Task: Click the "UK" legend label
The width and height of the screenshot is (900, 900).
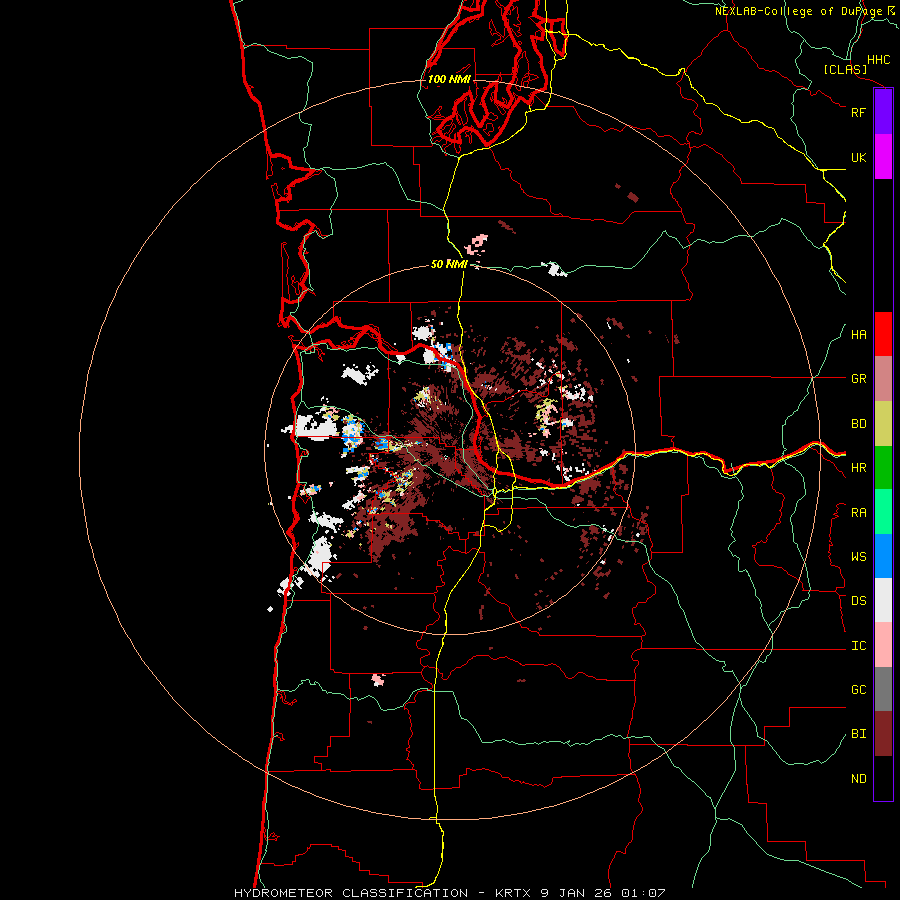Action: coord(858,157)
